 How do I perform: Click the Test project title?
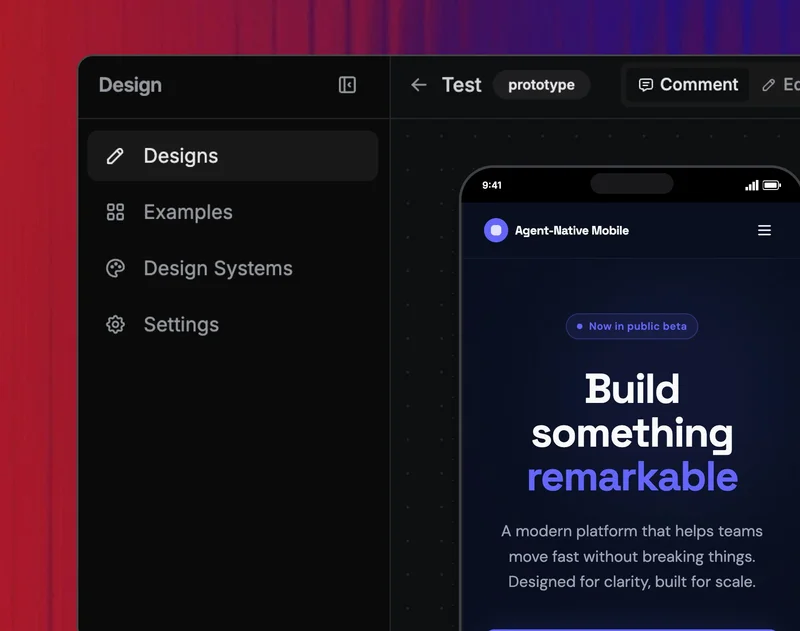tap(461, 85)
